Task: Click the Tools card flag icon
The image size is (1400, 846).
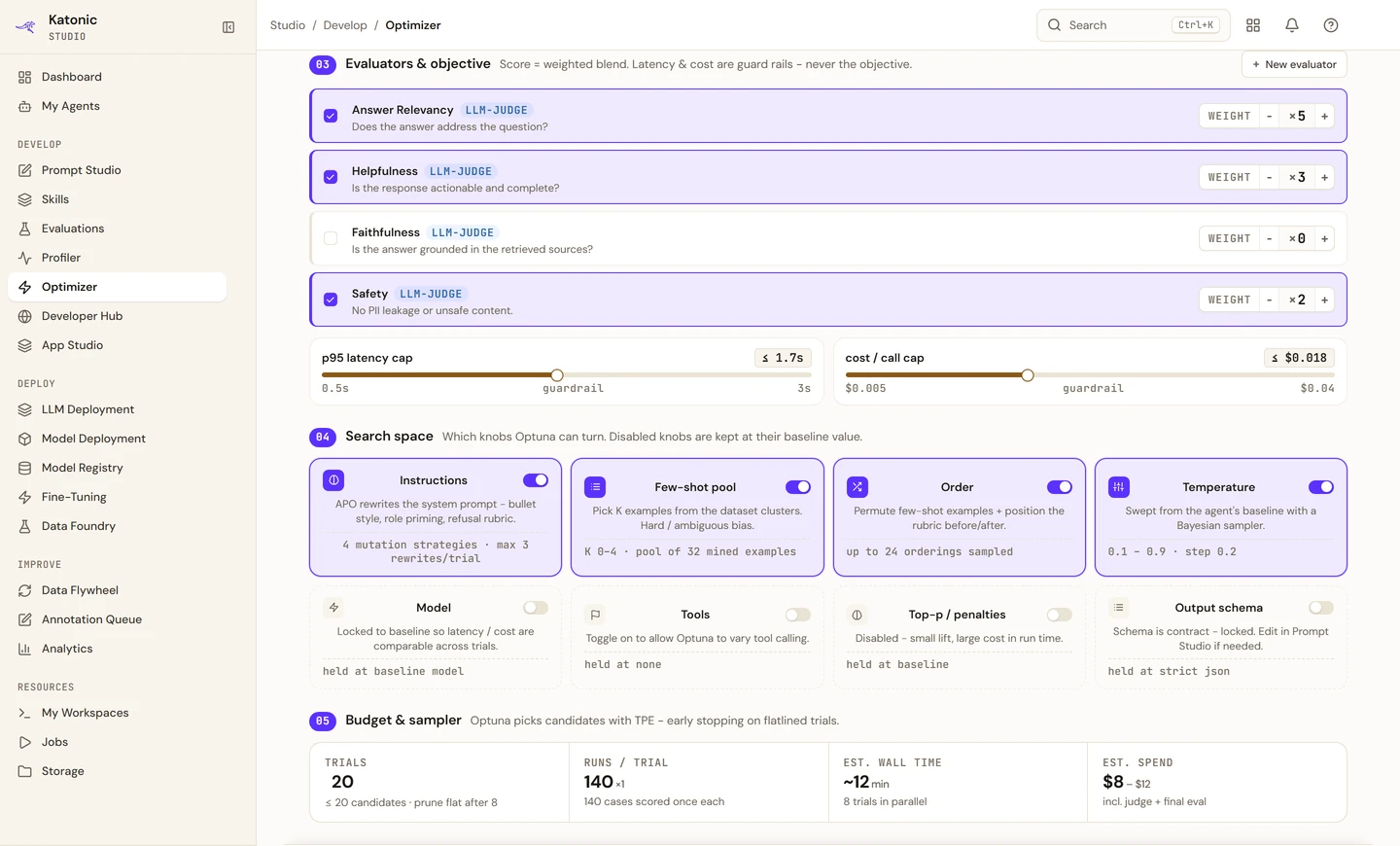Action: 595,615
